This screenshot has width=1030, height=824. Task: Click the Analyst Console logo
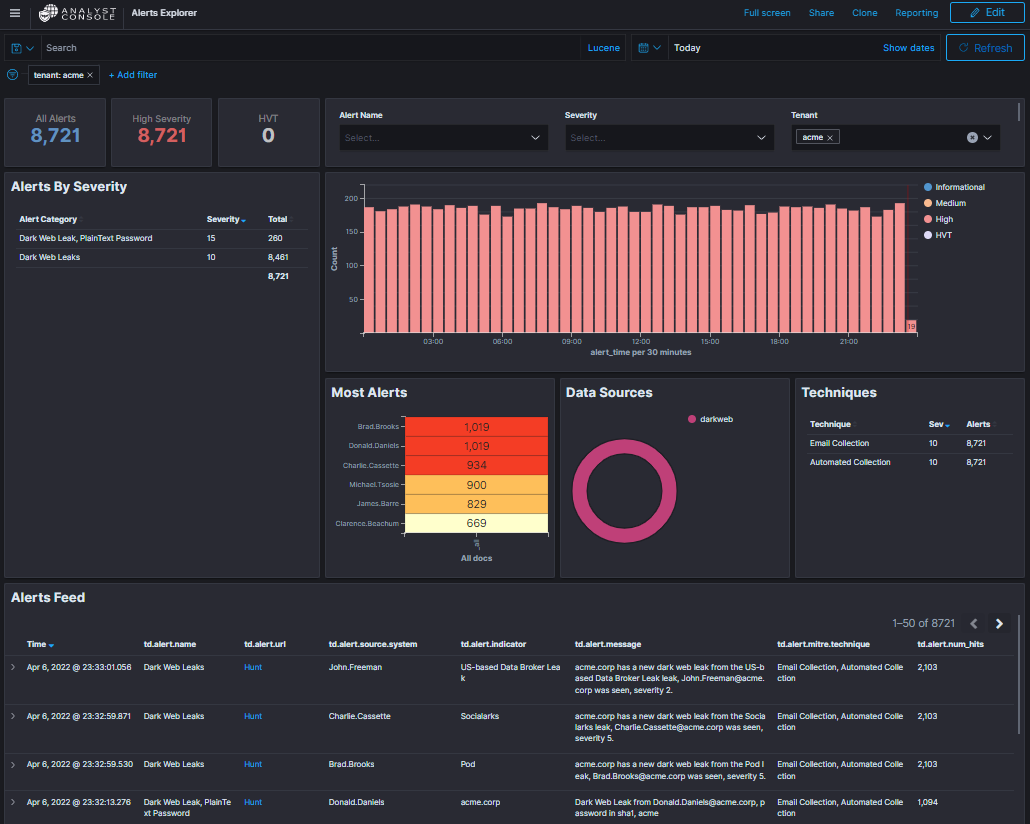[x=69, y=13]
